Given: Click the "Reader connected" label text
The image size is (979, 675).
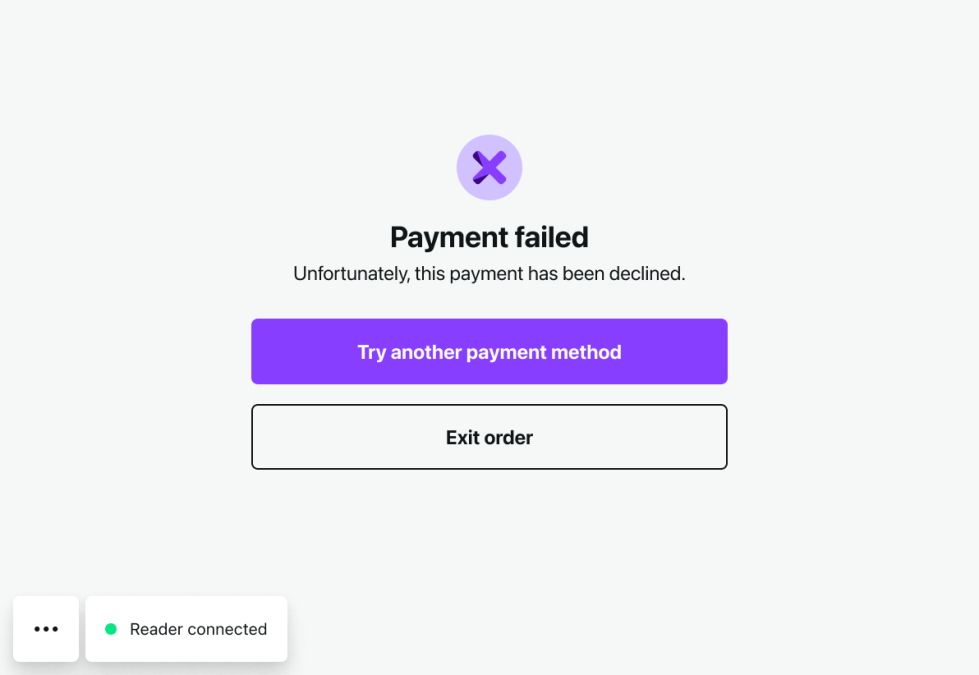Looking at the screenshot, I should coord(198,629).
